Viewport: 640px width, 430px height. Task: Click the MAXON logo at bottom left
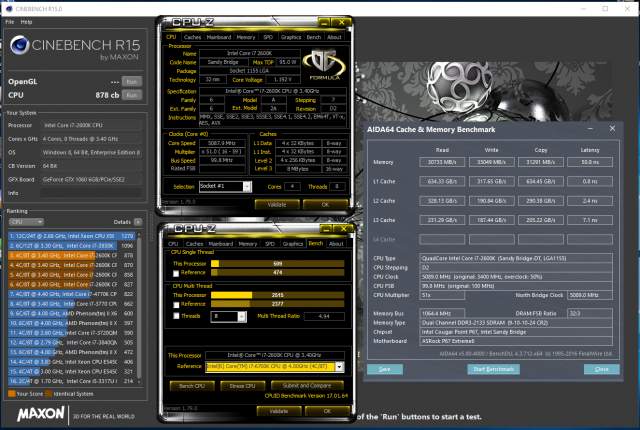click(41, 414)
